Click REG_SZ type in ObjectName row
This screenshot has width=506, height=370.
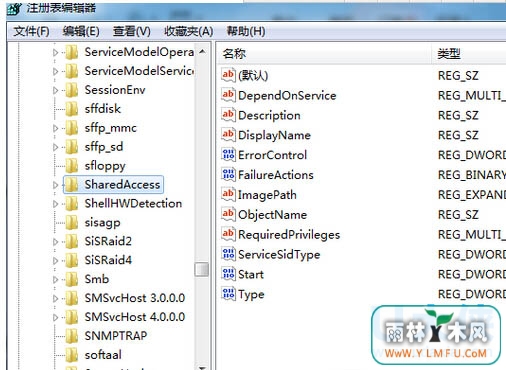point(458,215)
